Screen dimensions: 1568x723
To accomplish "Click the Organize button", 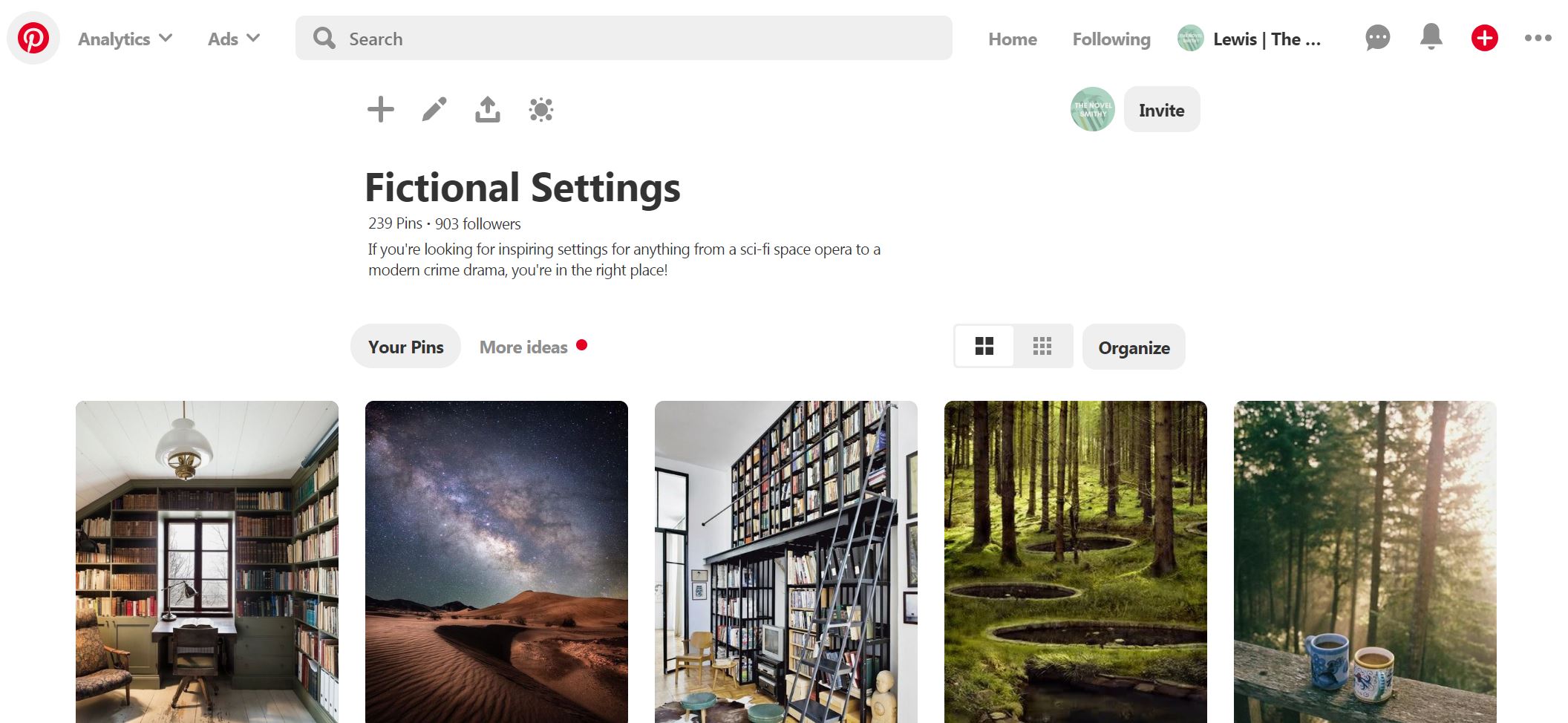I will coord(1134,347).
